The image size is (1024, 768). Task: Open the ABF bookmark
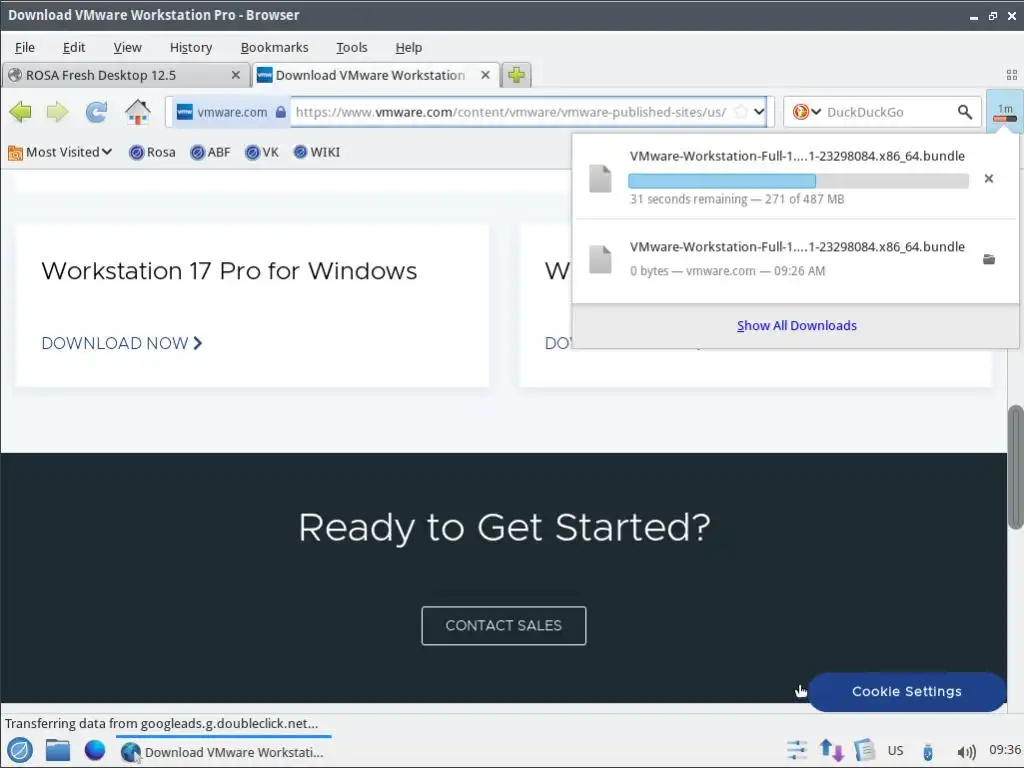pyautogui.click(x=210, y=152)
